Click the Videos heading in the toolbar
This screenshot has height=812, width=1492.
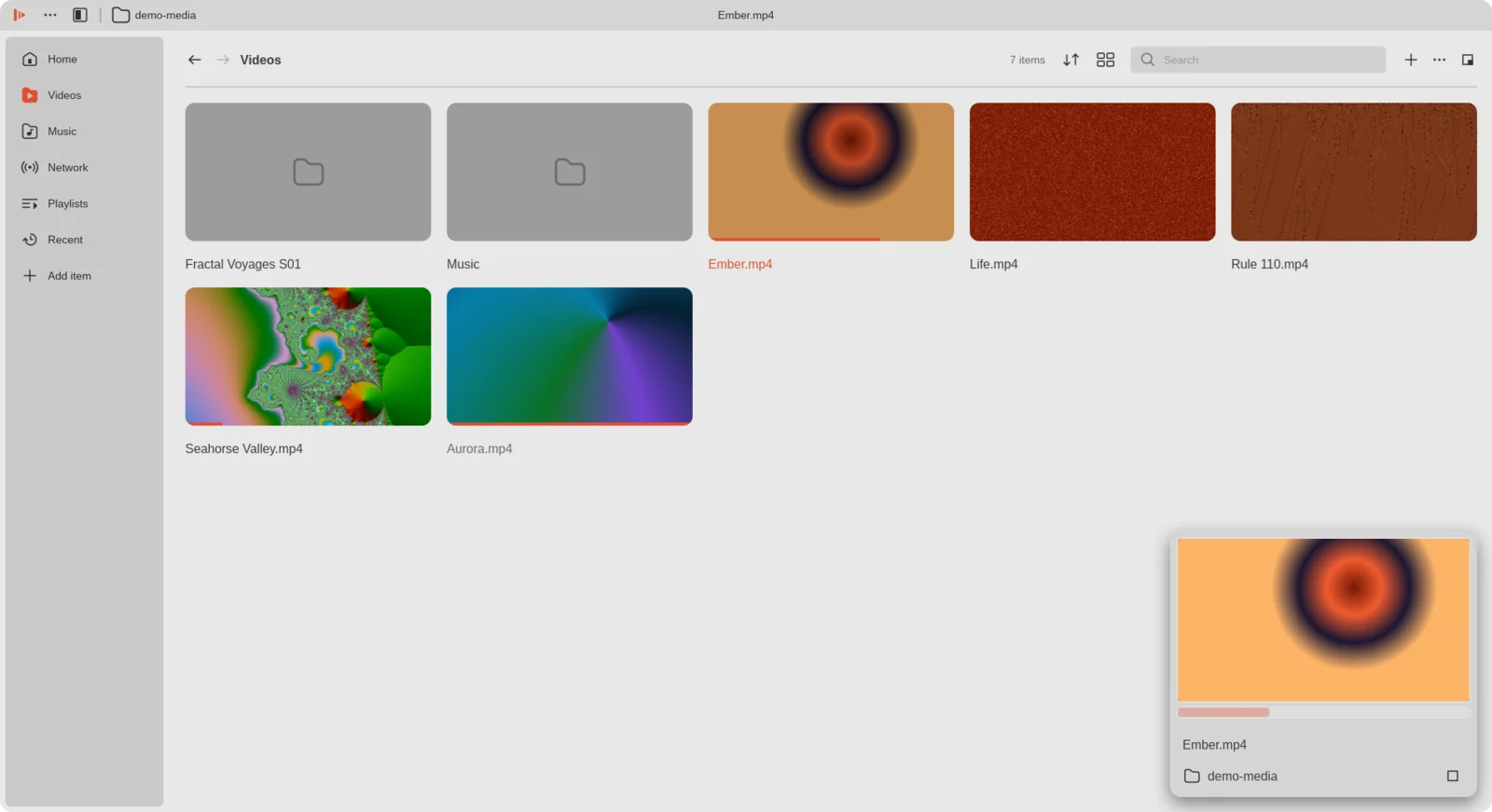tap(260, 60)
